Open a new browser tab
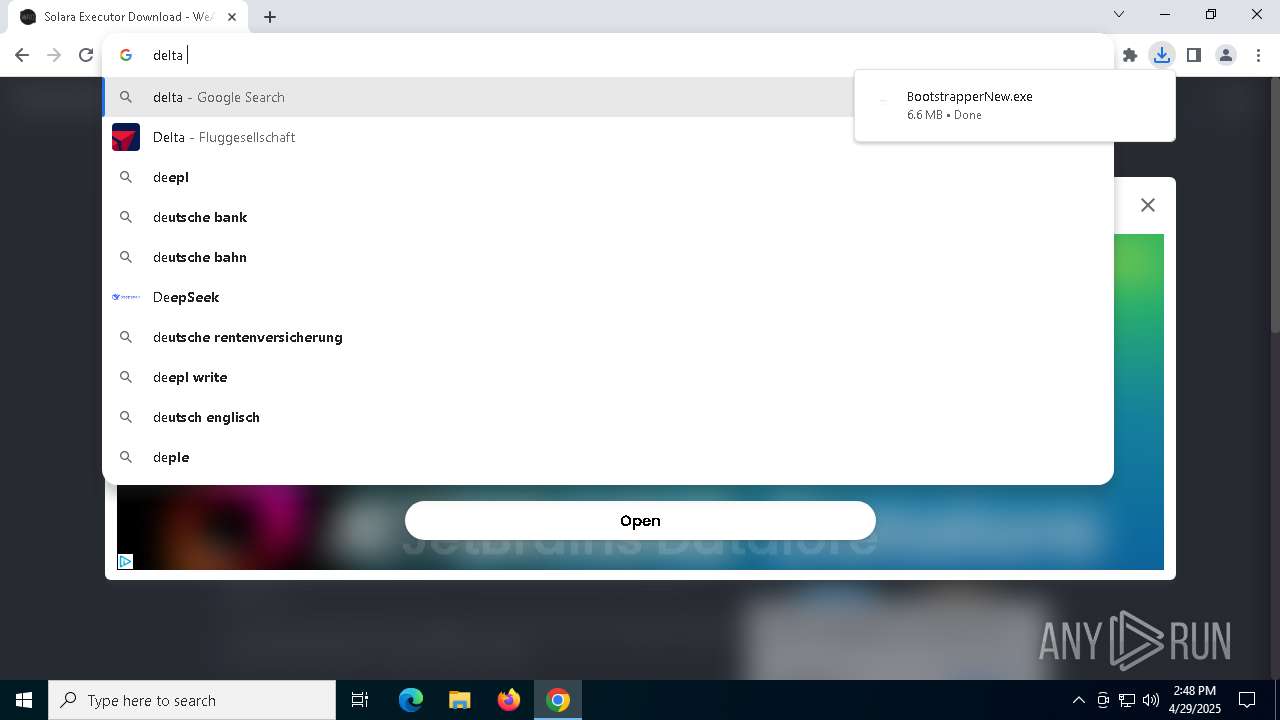The height and width of the screenshot is (720, 1280). (x=270, y=17)
